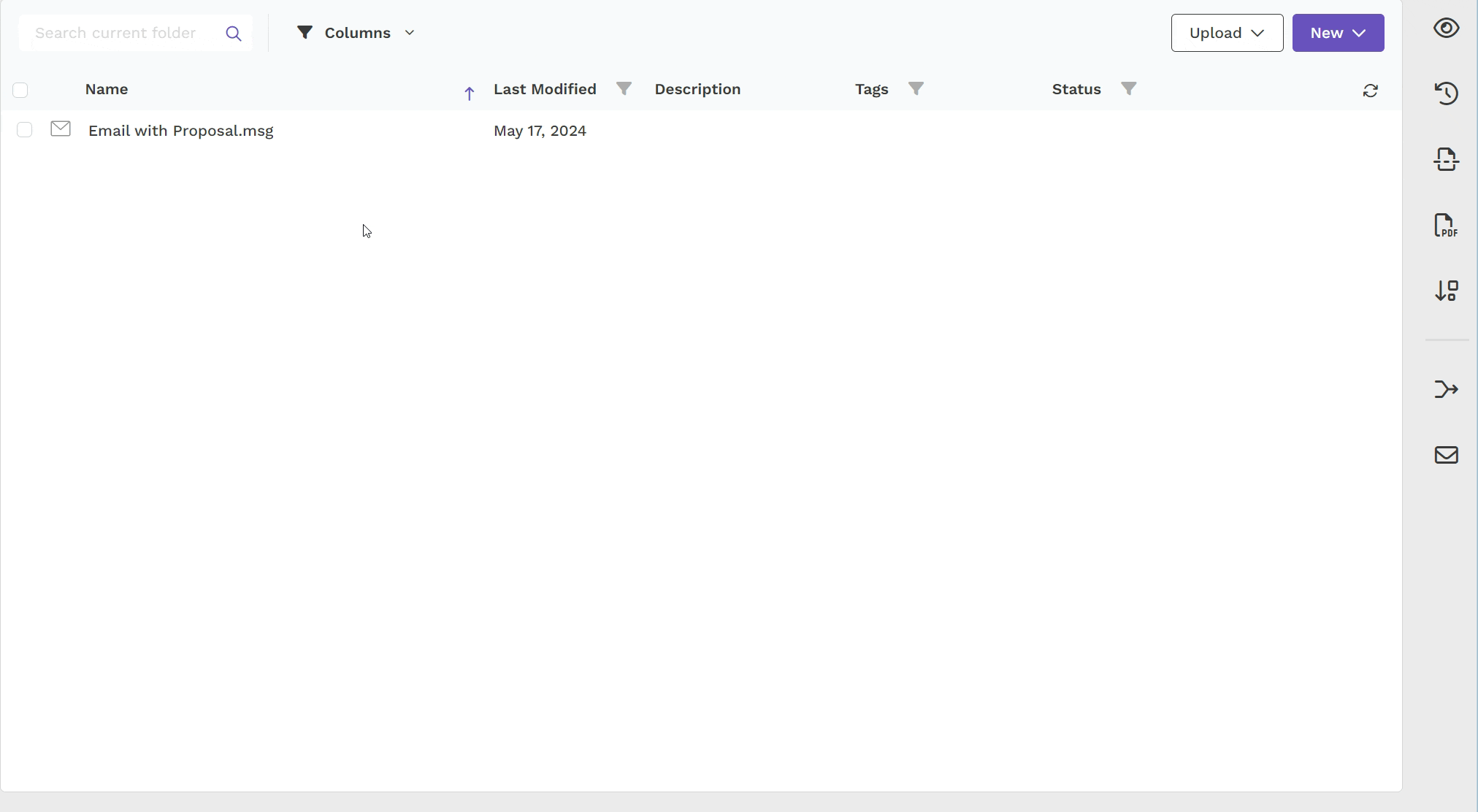The image size is (1478, 812).
Task: Open the New dropdown button
Action: (x=1337, y=33)
